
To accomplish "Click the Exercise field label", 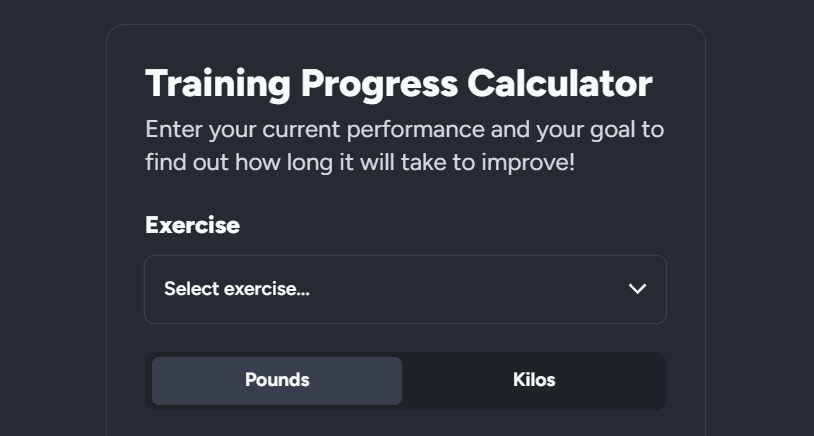I will (x=192, y=225).
